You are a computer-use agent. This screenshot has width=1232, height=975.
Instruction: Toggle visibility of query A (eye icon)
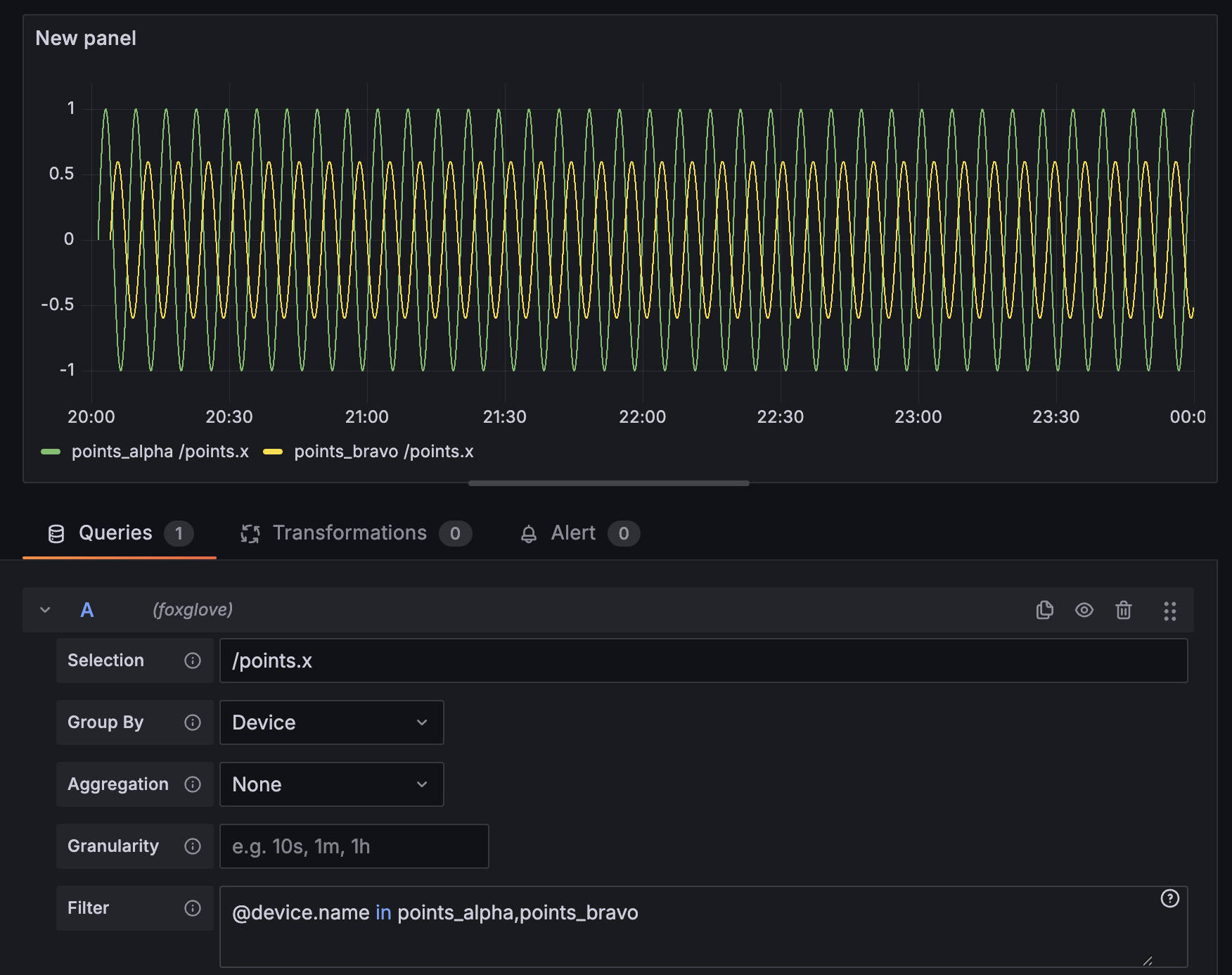(1084, 610)
